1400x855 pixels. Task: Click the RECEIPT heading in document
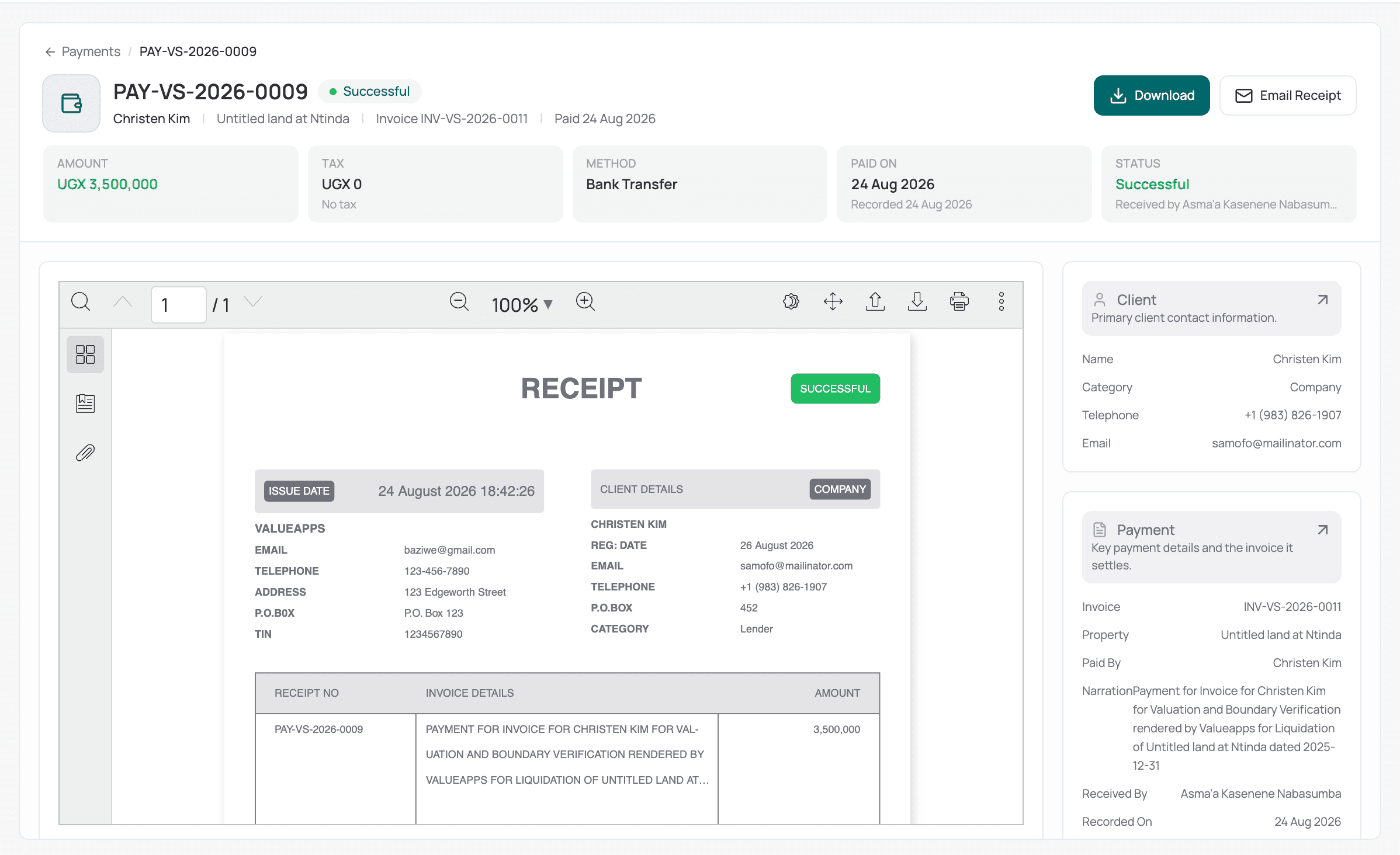581,388
